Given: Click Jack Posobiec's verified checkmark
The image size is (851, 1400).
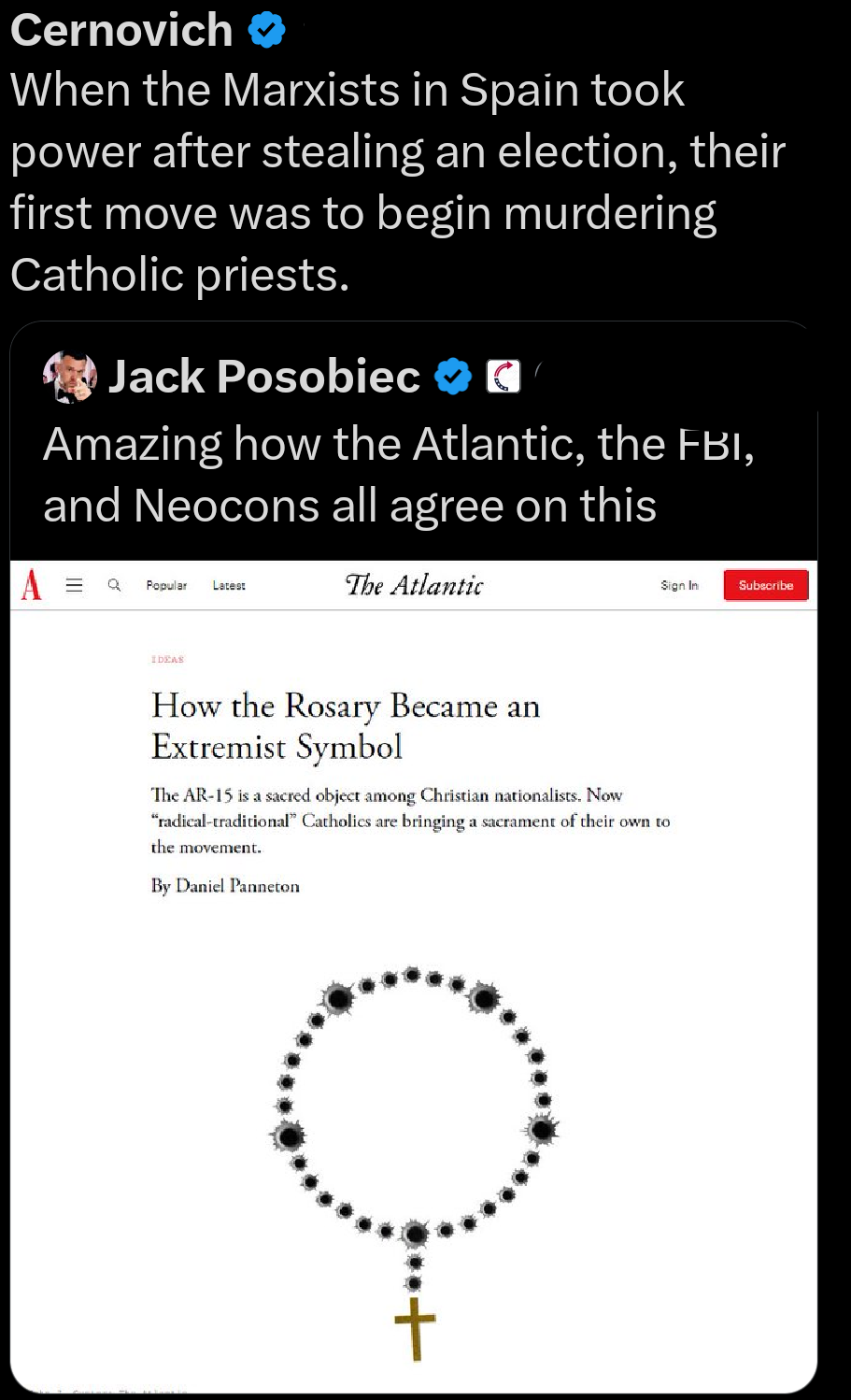Looking at the screenshot, I should (453, 377).
